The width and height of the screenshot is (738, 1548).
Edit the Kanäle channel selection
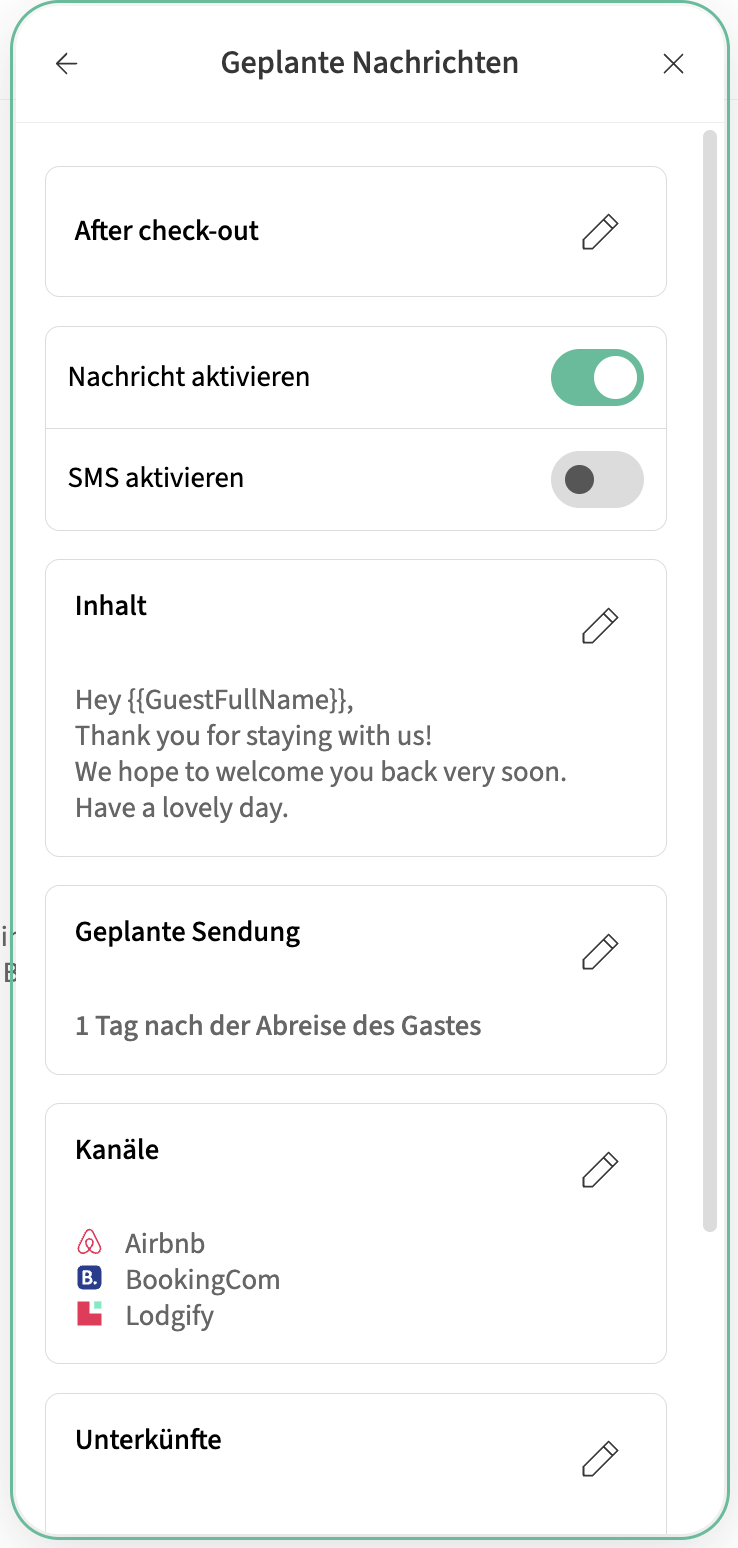(600, 1170)
